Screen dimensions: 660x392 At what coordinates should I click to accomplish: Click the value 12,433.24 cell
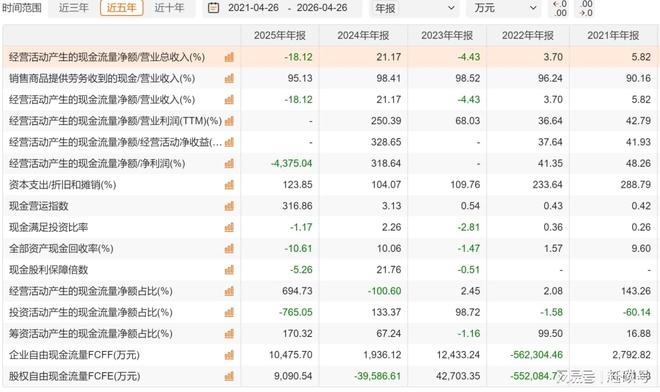[x=458, y=355]
